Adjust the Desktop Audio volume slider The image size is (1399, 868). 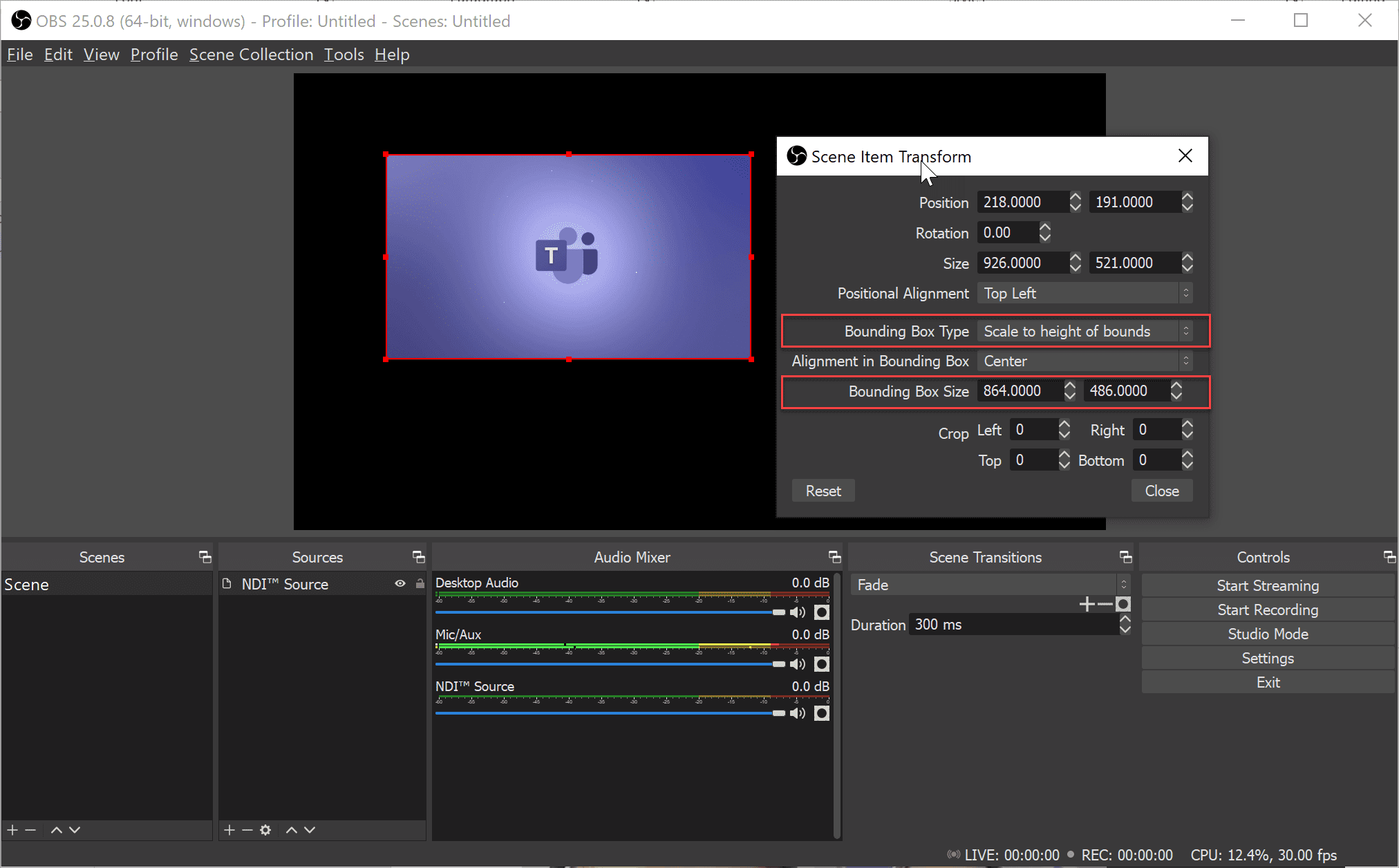pos(610,612)
